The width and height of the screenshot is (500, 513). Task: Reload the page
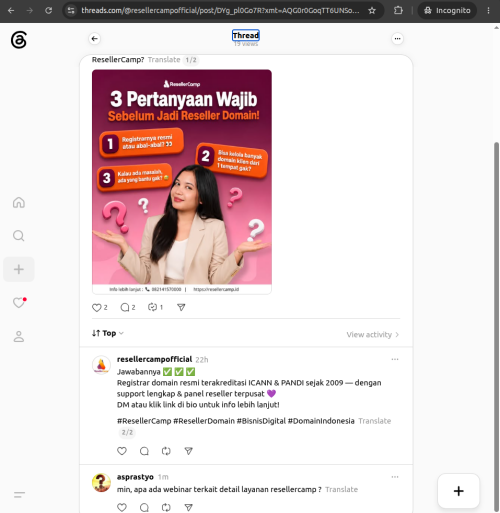click(49, 11)
